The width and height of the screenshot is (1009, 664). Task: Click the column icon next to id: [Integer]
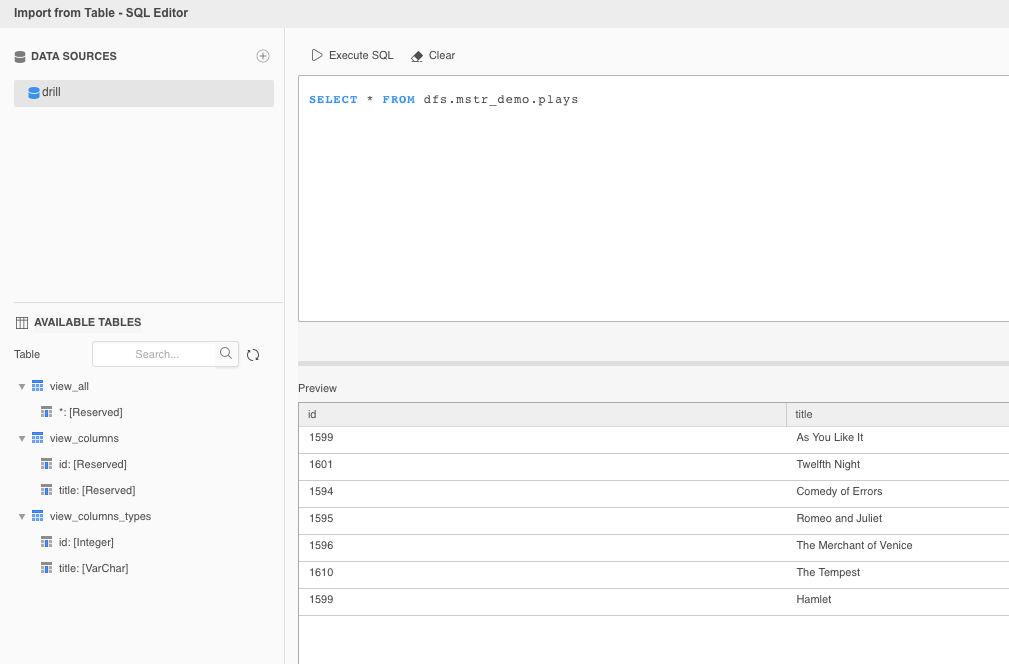[48, 541]
